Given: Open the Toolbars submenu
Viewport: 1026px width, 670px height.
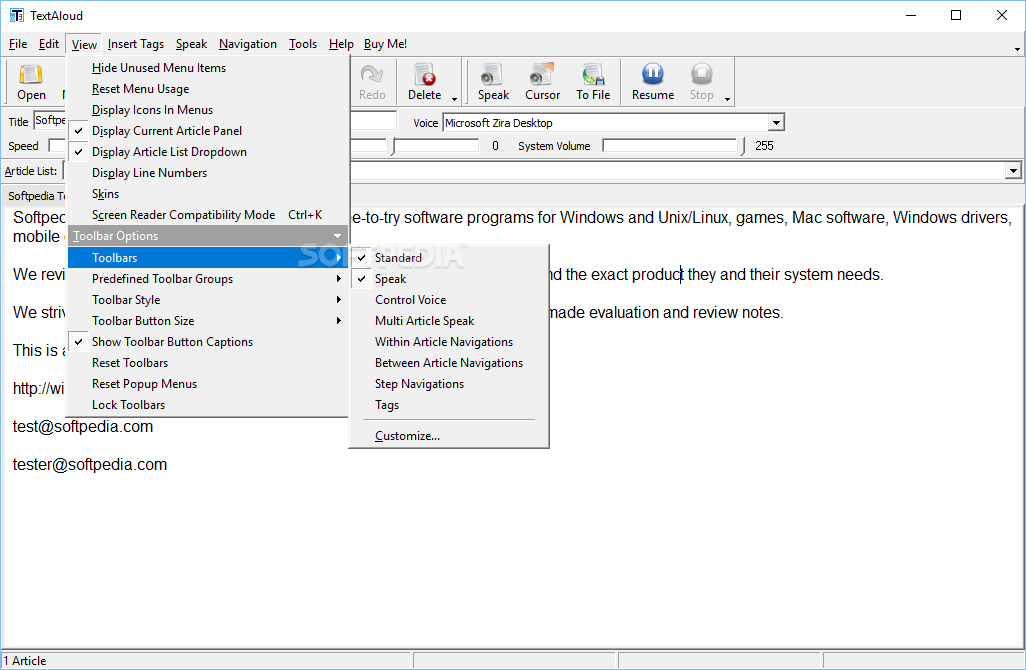Looking at the screenshot, I should click(208, 258).
